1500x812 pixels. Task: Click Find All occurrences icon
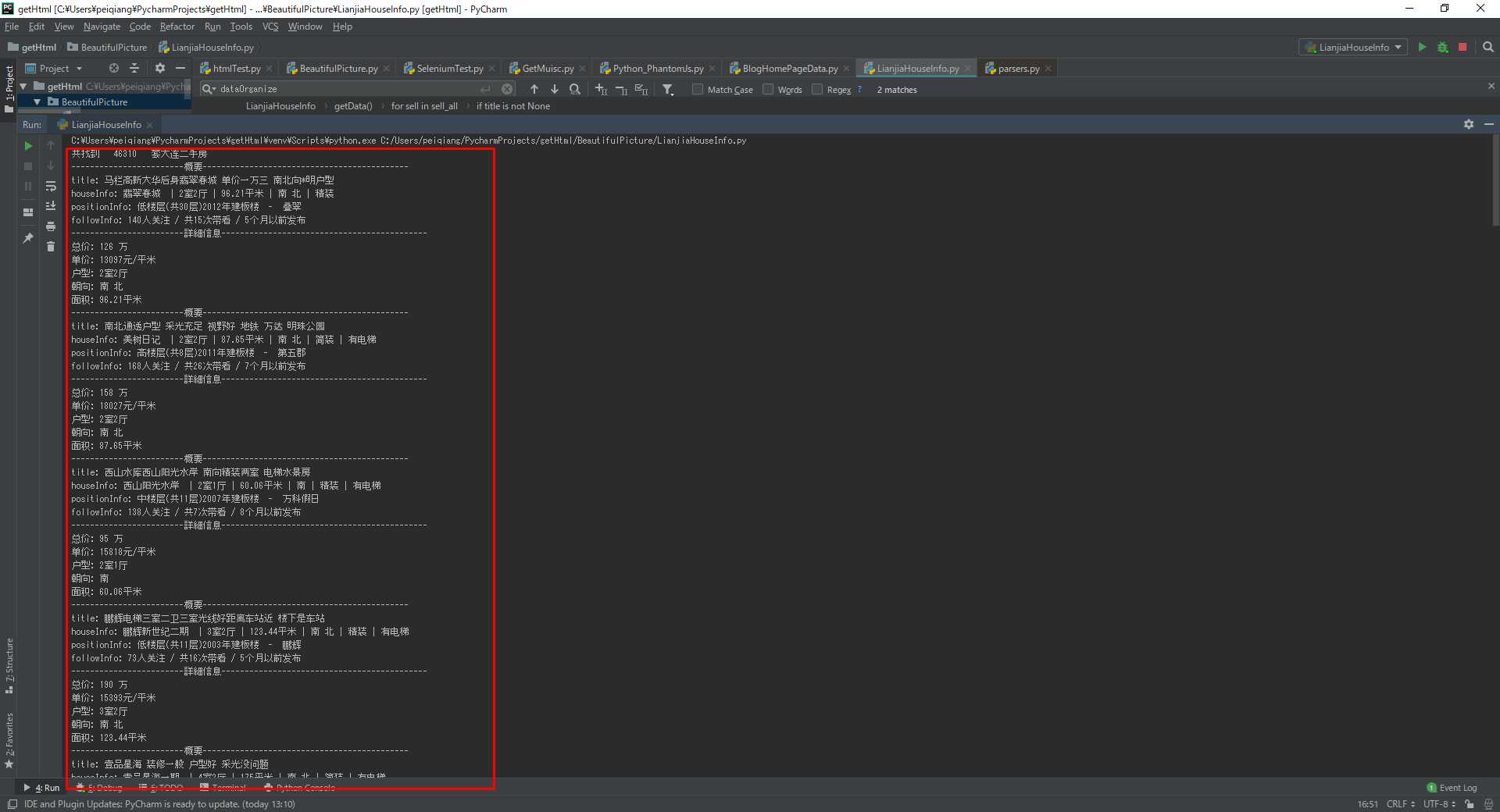(x=575, y=90)
